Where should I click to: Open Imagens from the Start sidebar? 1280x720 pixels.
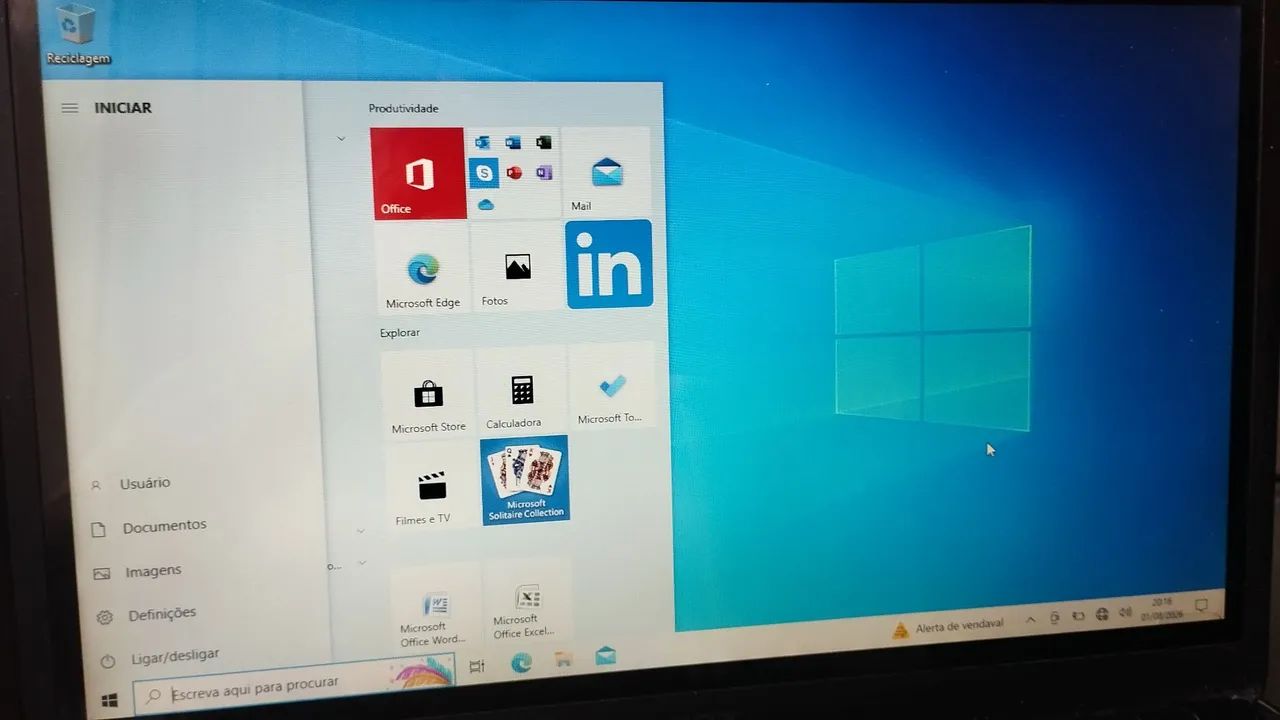(138, 572)
